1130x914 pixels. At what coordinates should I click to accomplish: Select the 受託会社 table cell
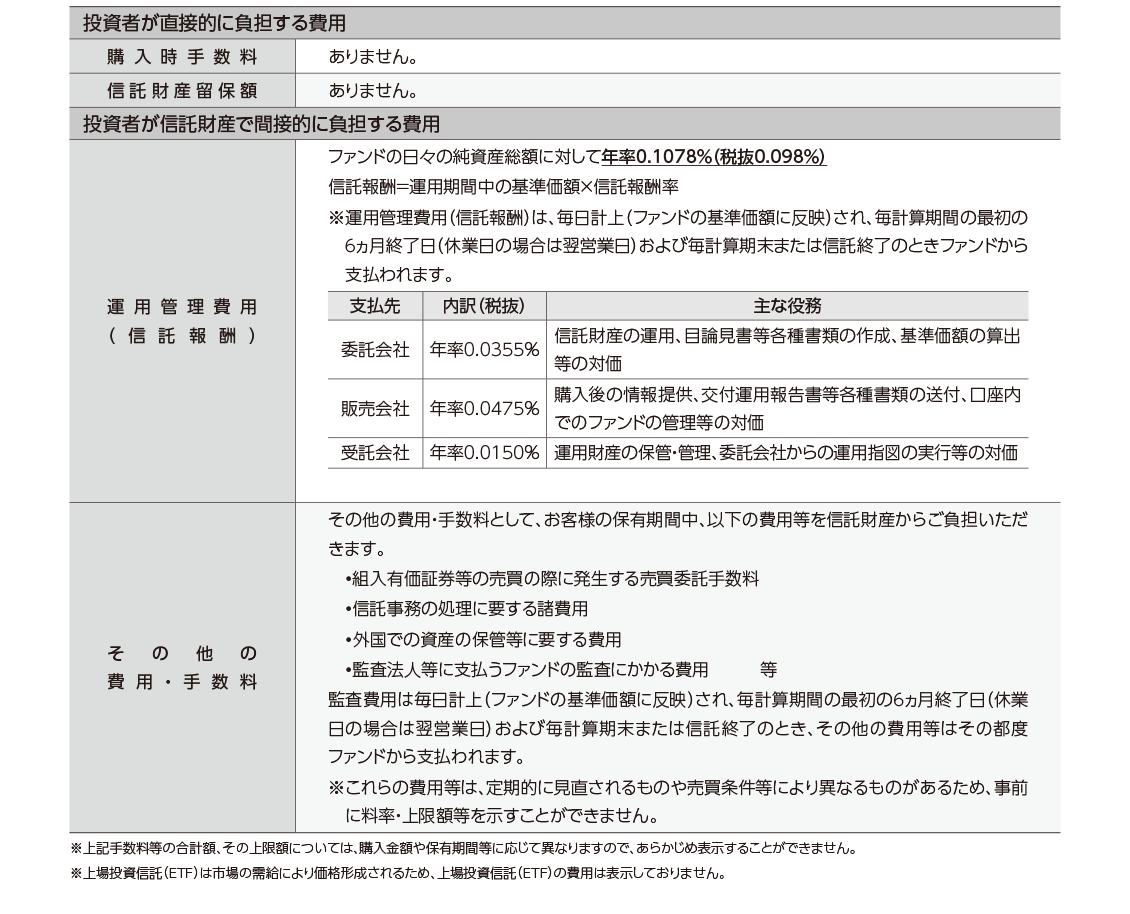pyautogui.click(x=374, y=453)
